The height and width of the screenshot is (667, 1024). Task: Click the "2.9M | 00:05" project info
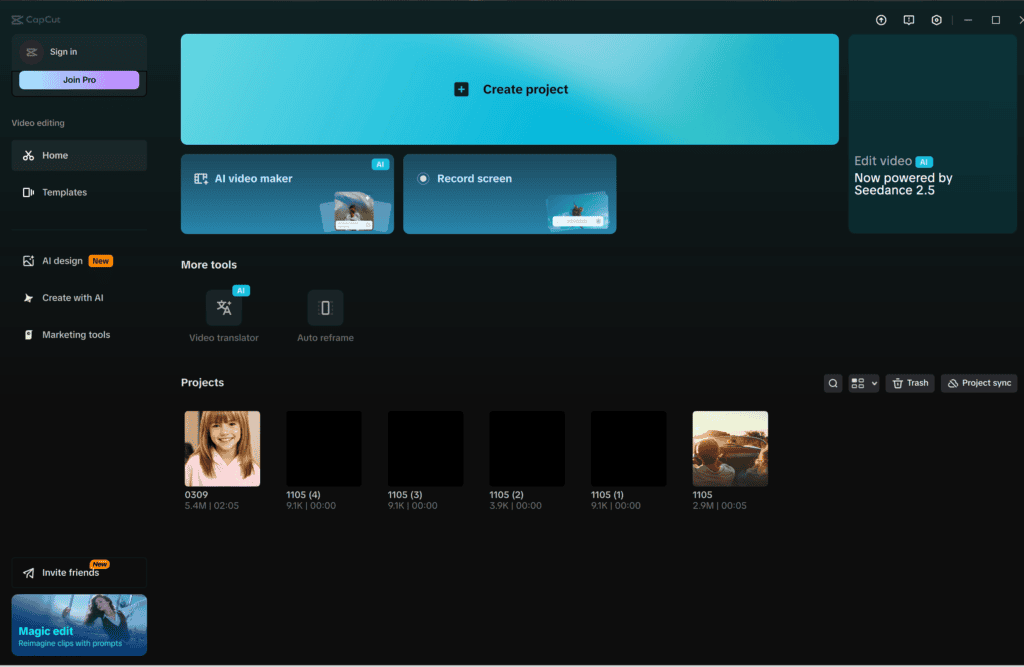click(719, 506)
